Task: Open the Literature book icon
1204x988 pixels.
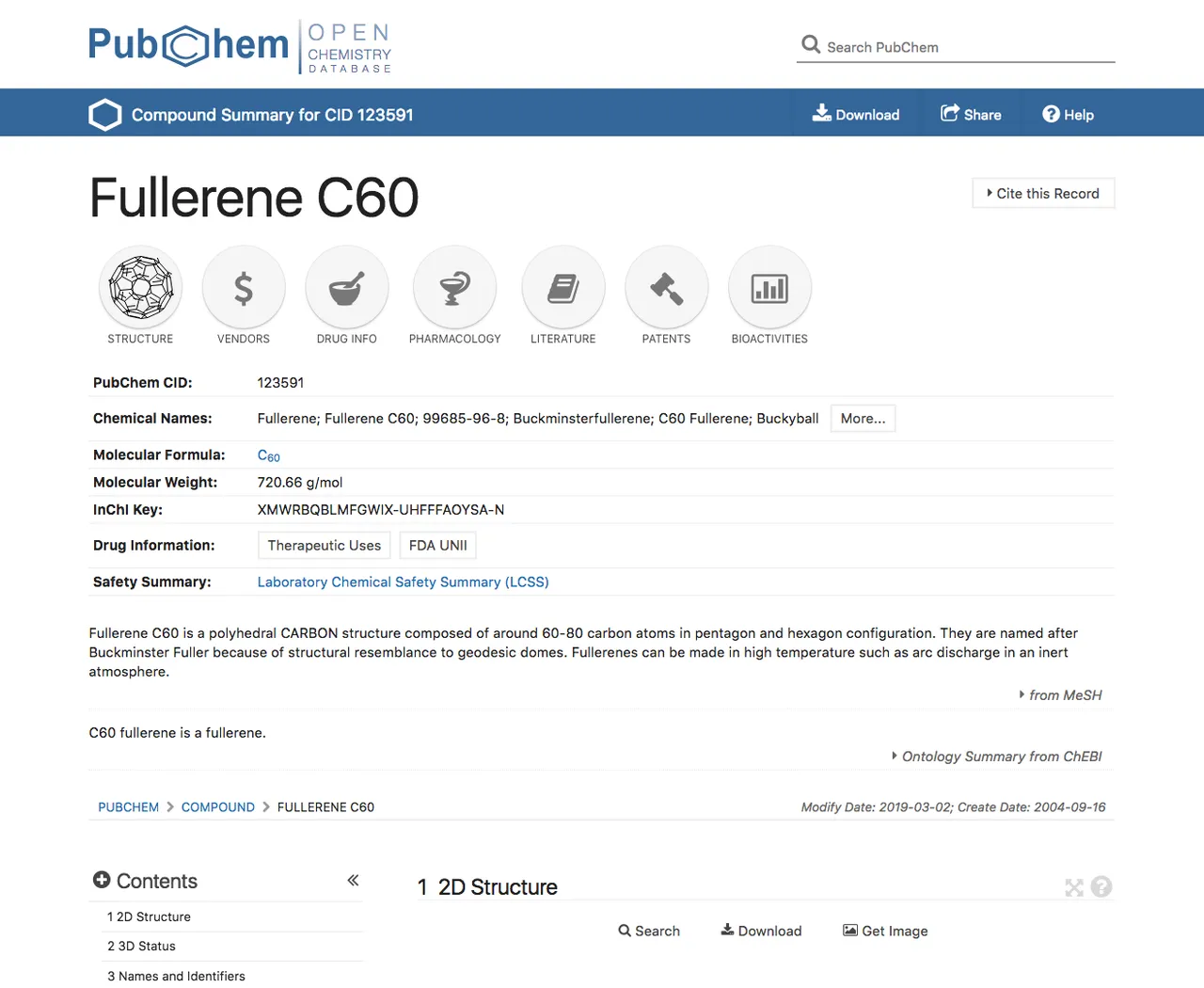Action: pyautogui.click(x=563, y=287)
